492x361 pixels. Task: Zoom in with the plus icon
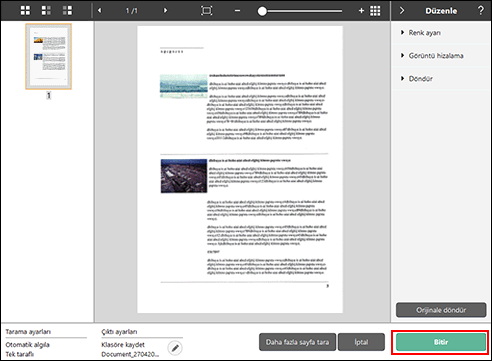pyautogui.click(x=361, y=11)
